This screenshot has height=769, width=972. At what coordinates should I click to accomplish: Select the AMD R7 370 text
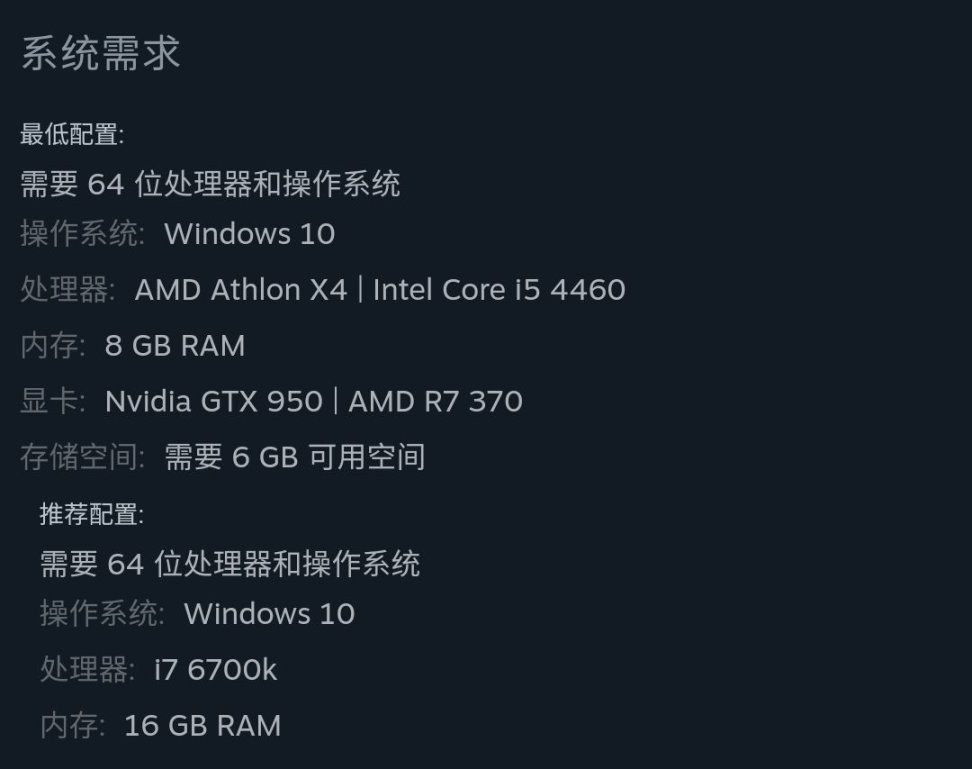point(435,402)
